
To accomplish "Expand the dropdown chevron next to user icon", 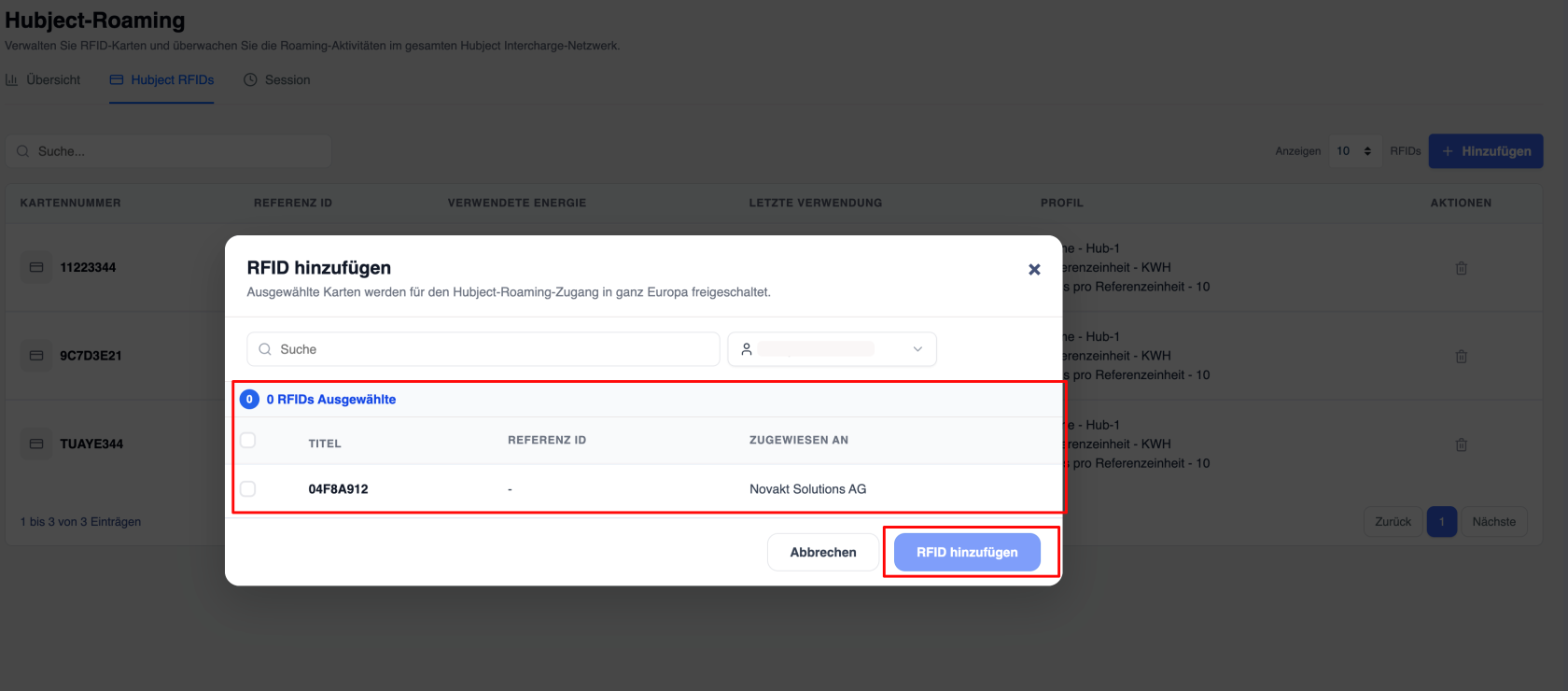I will 917,349.
